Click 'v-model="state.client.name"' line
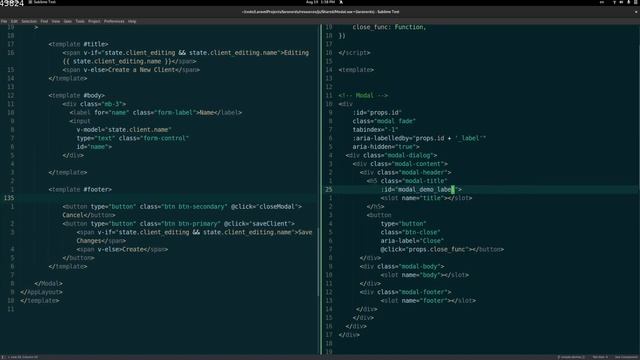Viewport: 640px width, 360px height. click(124, 130)
